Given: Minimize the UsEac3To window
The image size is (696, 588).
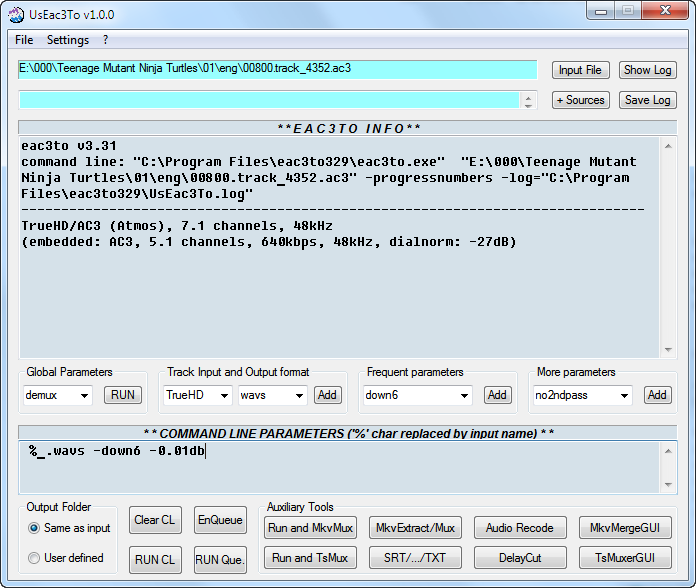Looking at the screenshot, I should pyautogui.click(x=601, y=11).
